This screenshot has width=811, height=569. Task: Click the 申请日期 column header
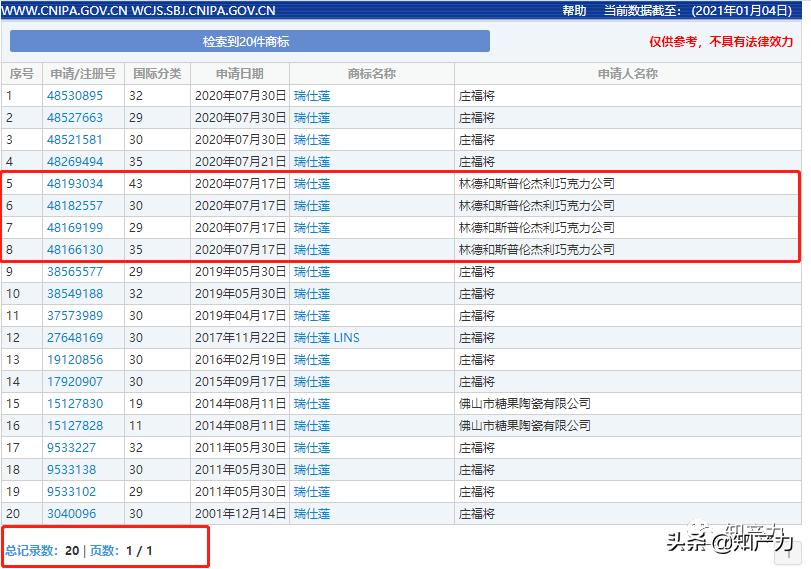pos(239,73)
